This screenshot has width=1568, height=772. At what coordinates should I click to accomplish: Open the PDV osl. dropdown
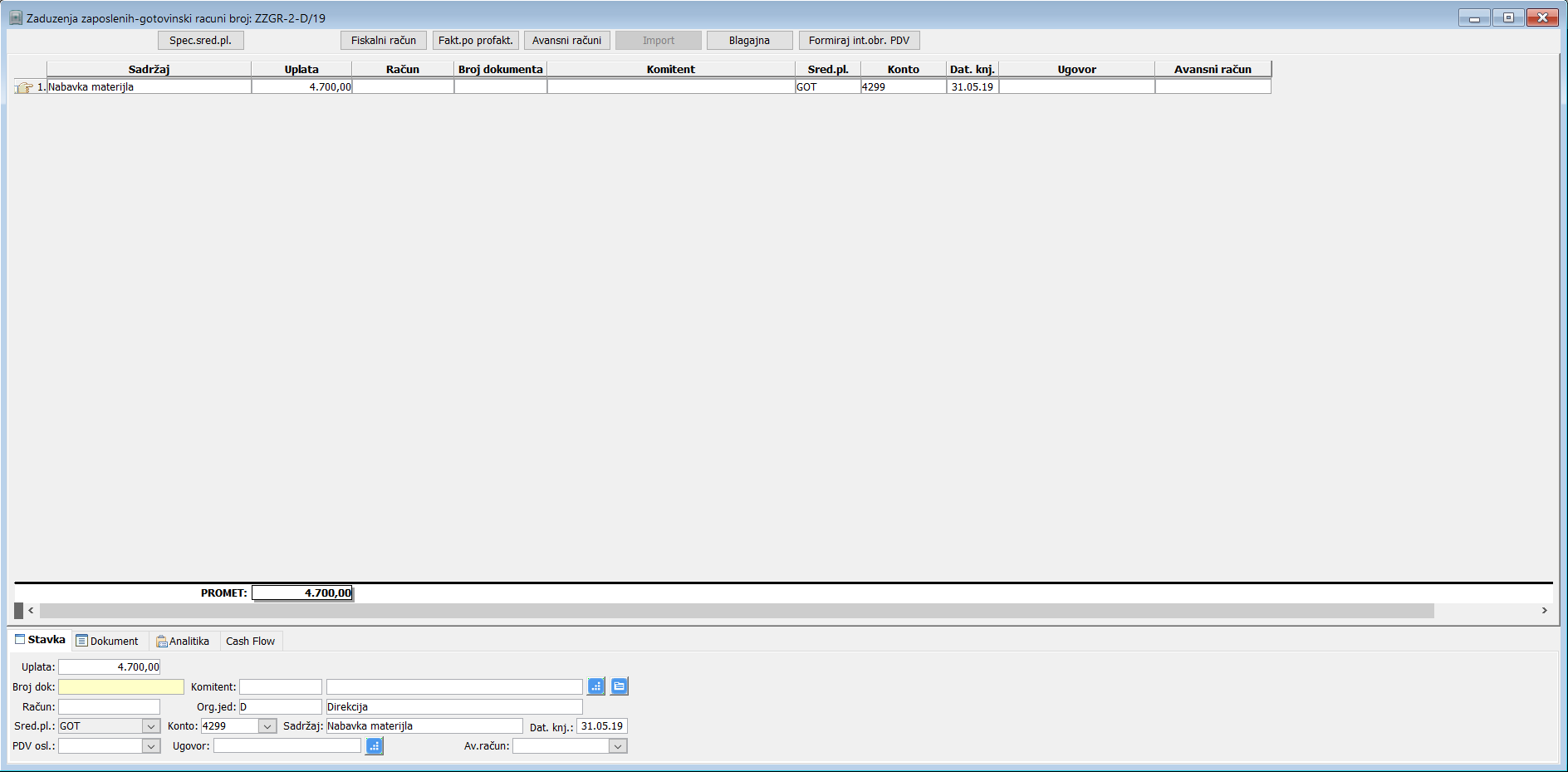point(151,746)
